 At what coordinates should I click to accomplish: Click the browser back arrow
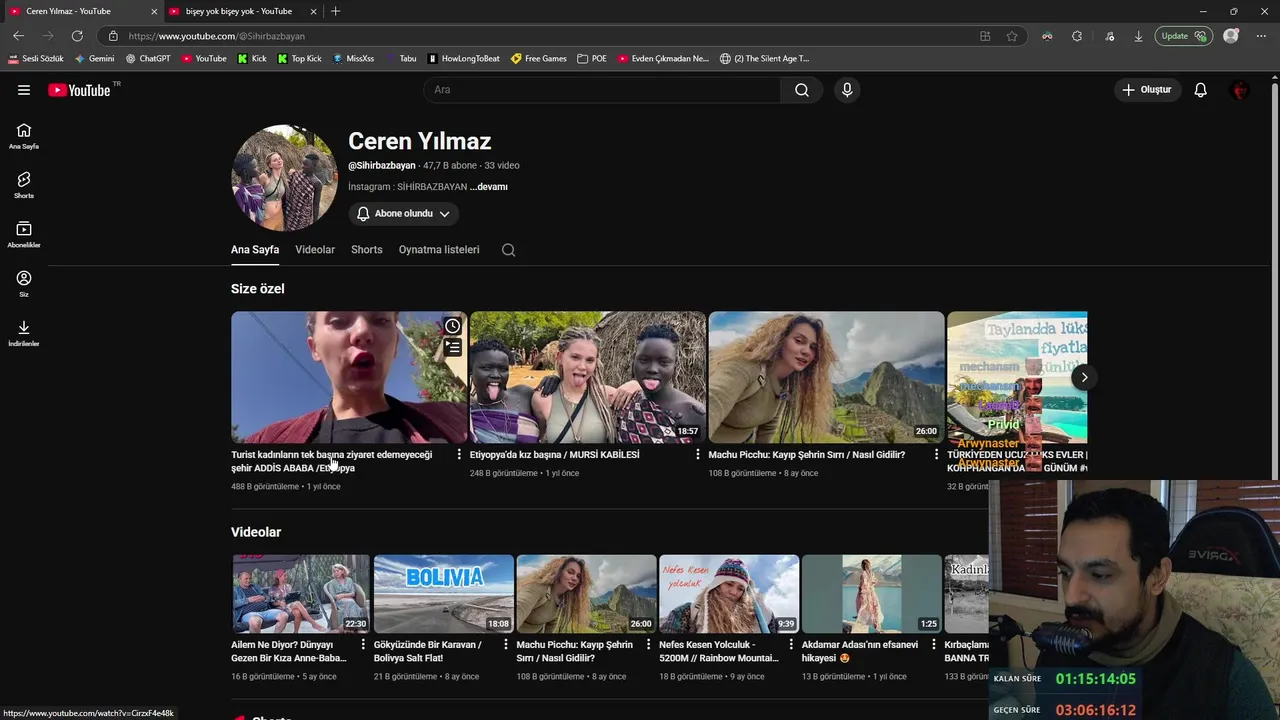(x=18, y=36)
